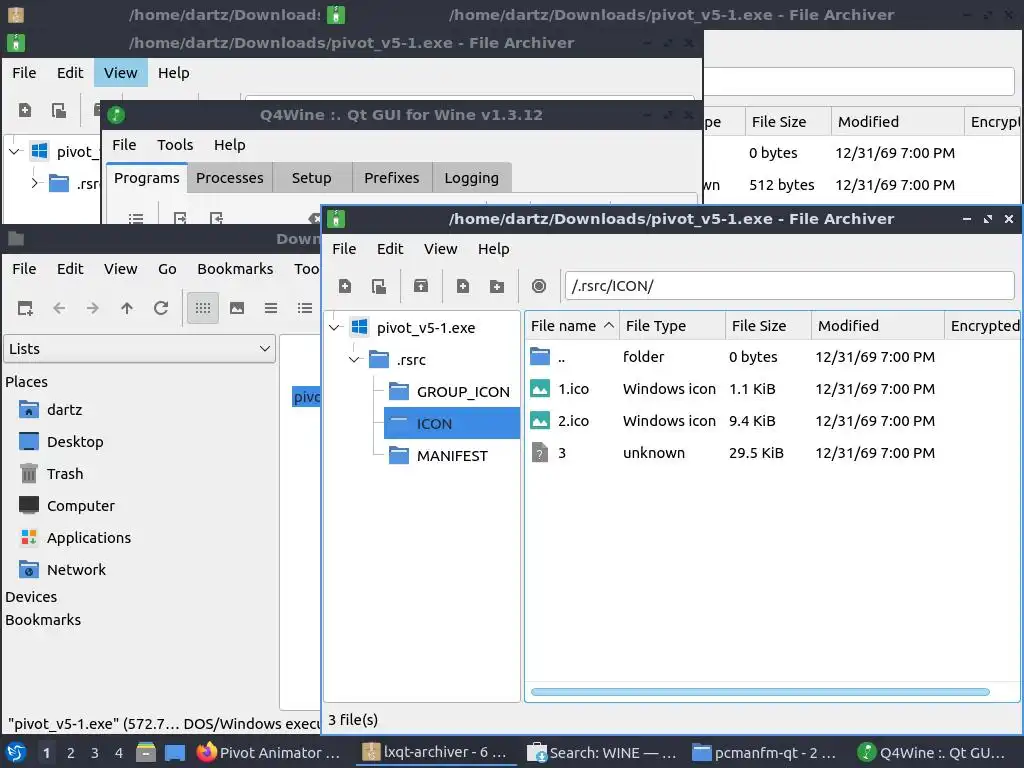Collapse pivot_v5-1.exe tree node in front archiver
The width and height of the screenshot is (1024, 768).
click(x=335, y=327)
